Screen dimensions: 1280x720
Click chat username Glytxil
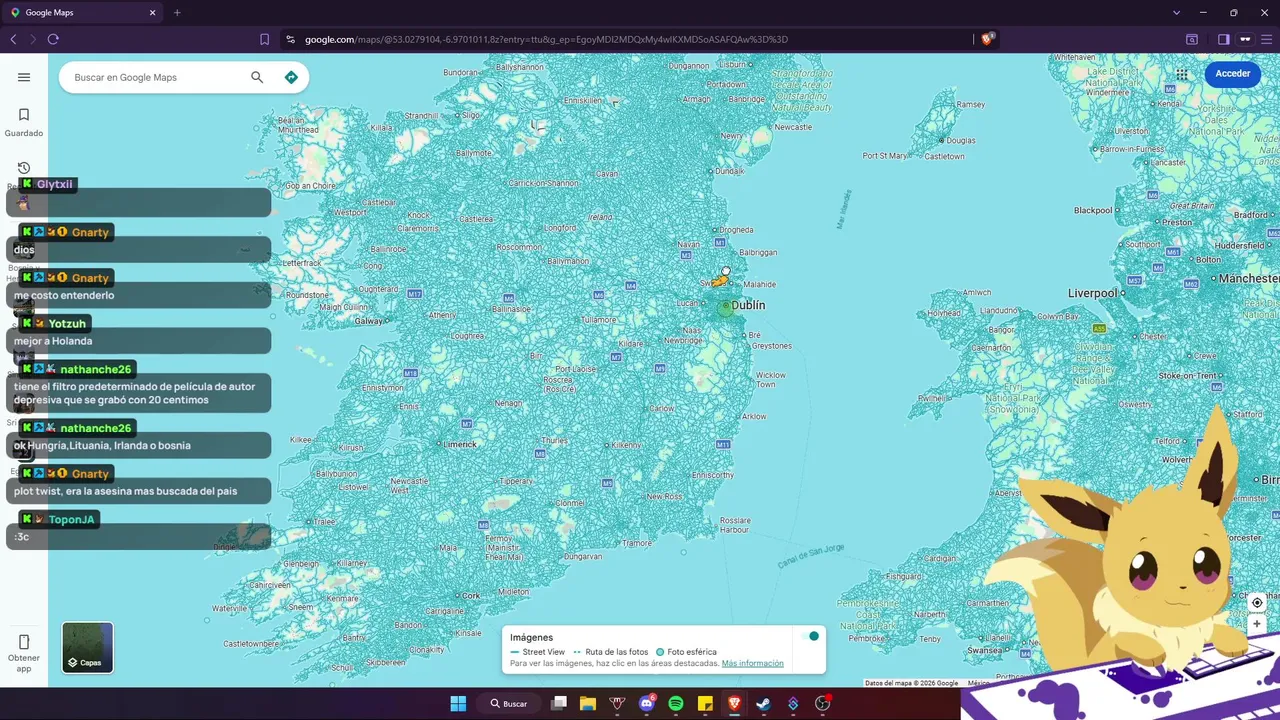click(x=54, y=185)
